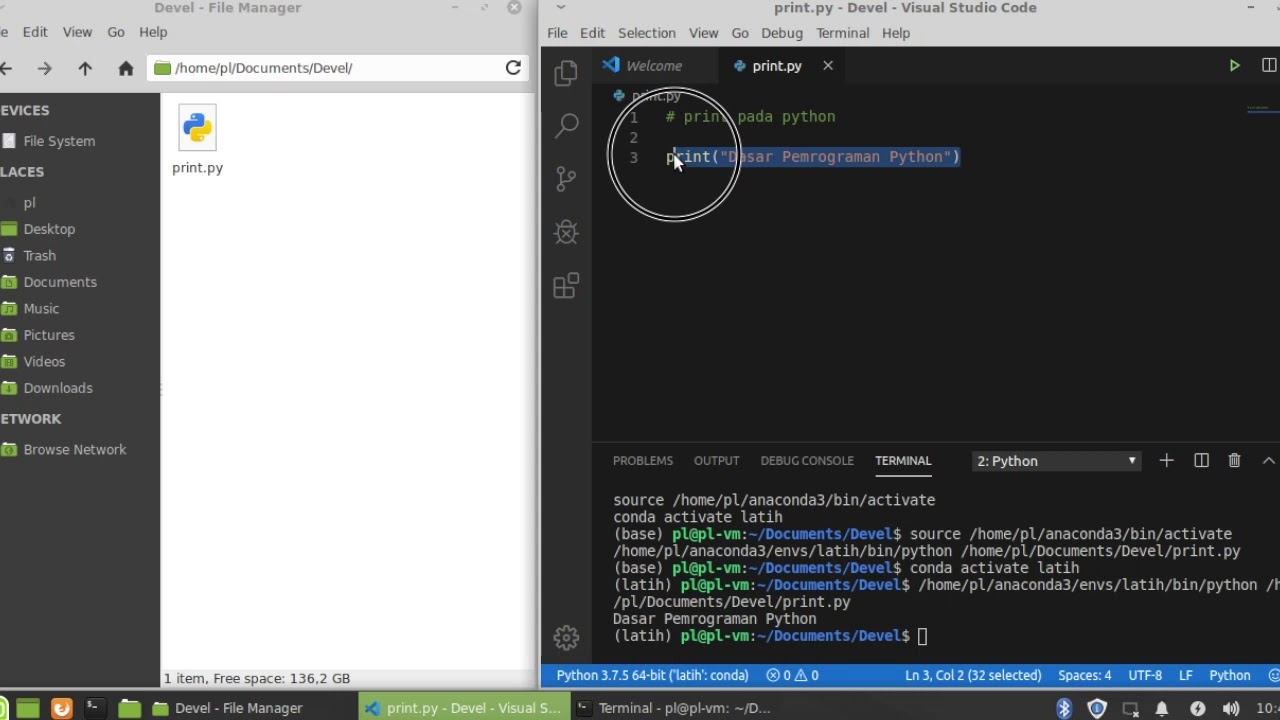Switch to DEBUG CONSOLE panel tab
The image size is (1280, 720).
click(807, 461)
